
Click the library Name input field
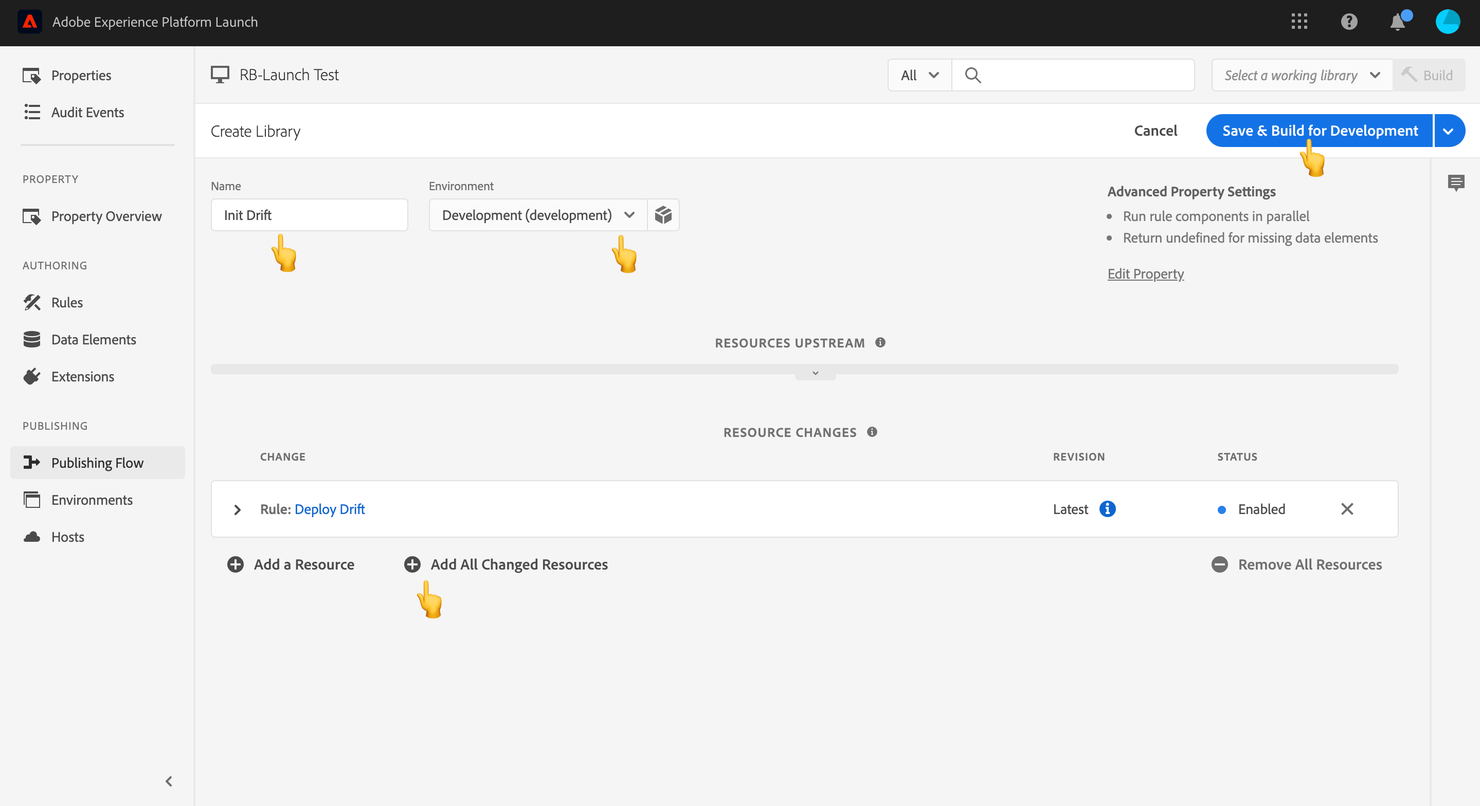coord(309,215)
